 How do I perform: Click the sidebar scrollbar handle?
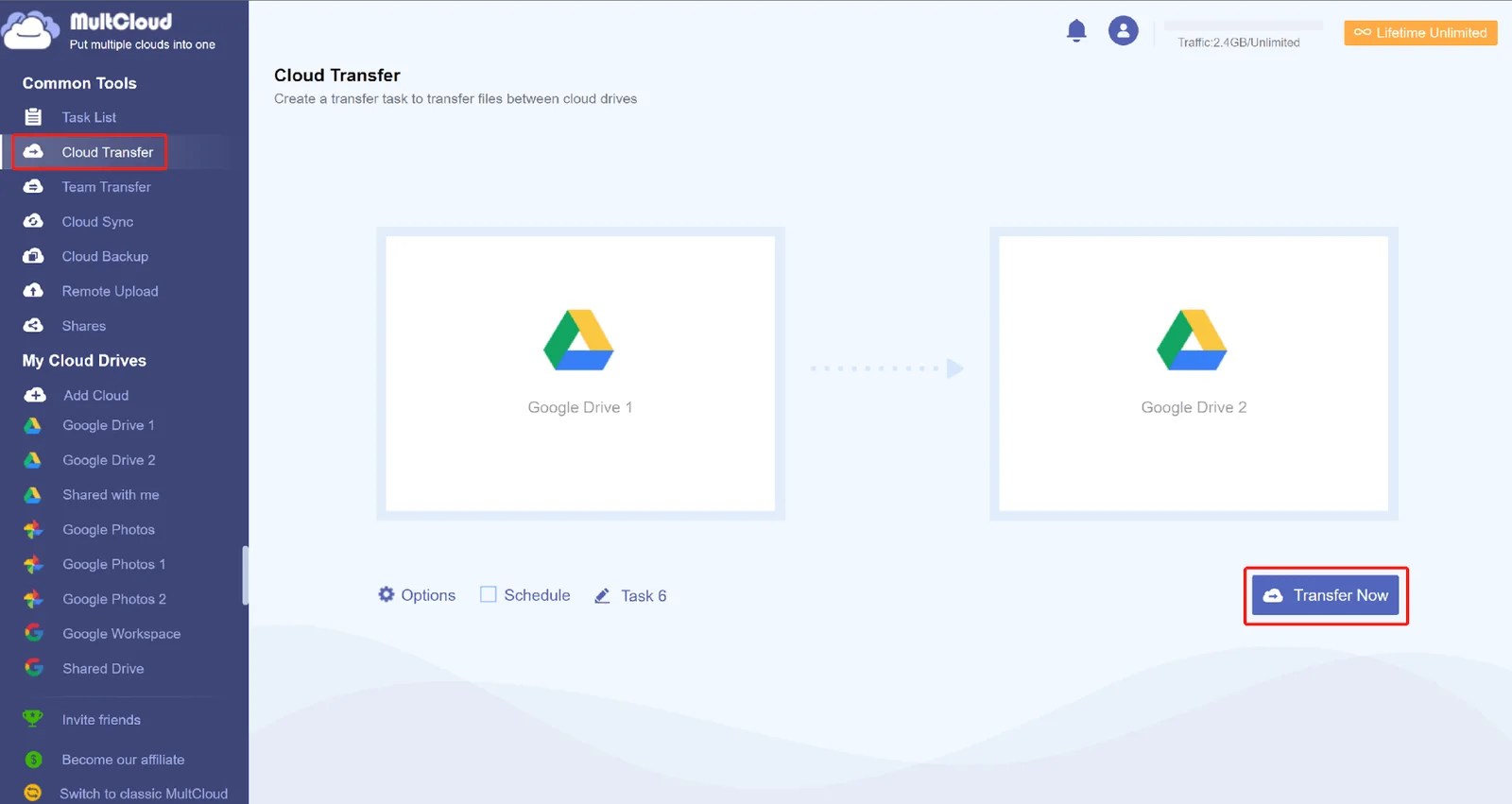245,575
